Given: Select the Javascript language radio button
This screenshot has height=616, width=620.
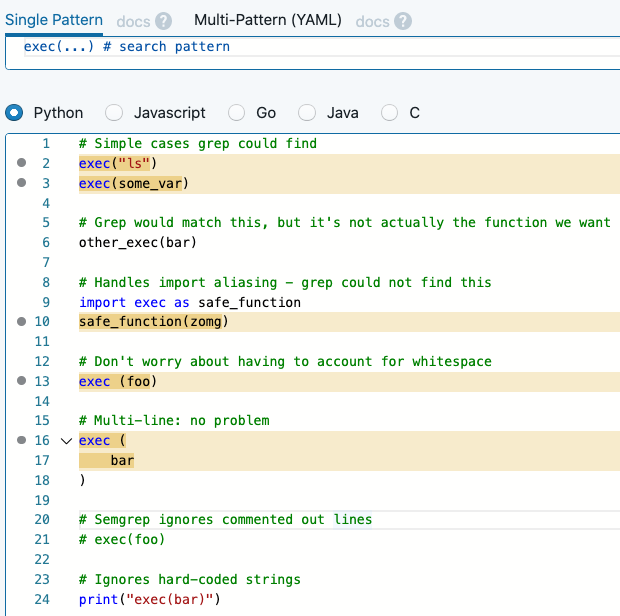Looking at the screenshot, I should 114,113.
